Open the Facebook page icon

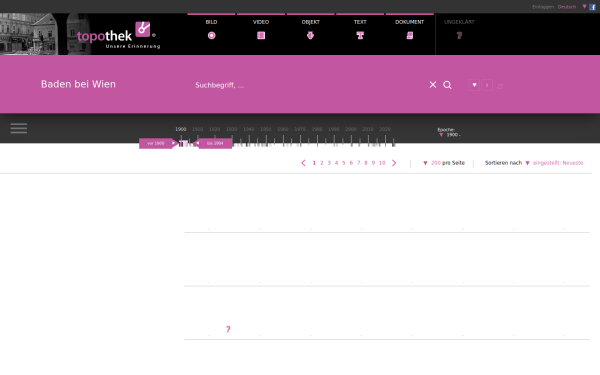coord(592,7)
